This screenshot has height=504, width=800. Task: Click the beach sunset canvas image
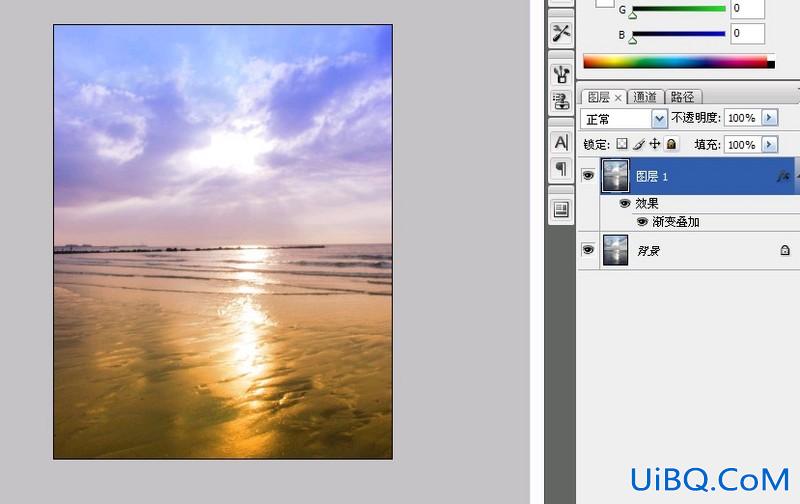[x=223, y=242]
